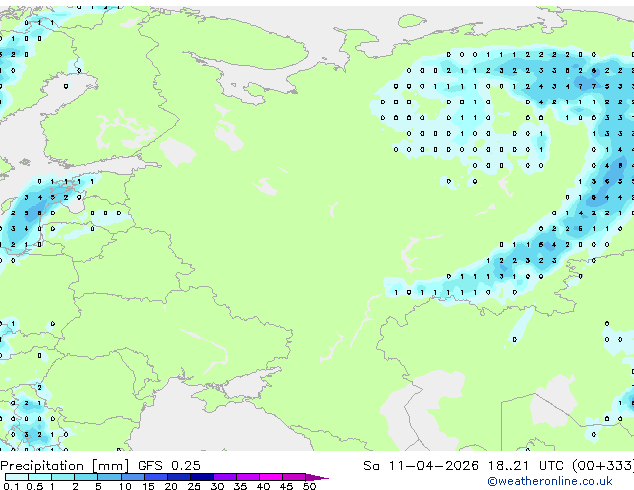The height and width of the screenshot is (490, 634).
Task: Select the 35–40 mm legend swatch
Action: click(x=248, y=477)
